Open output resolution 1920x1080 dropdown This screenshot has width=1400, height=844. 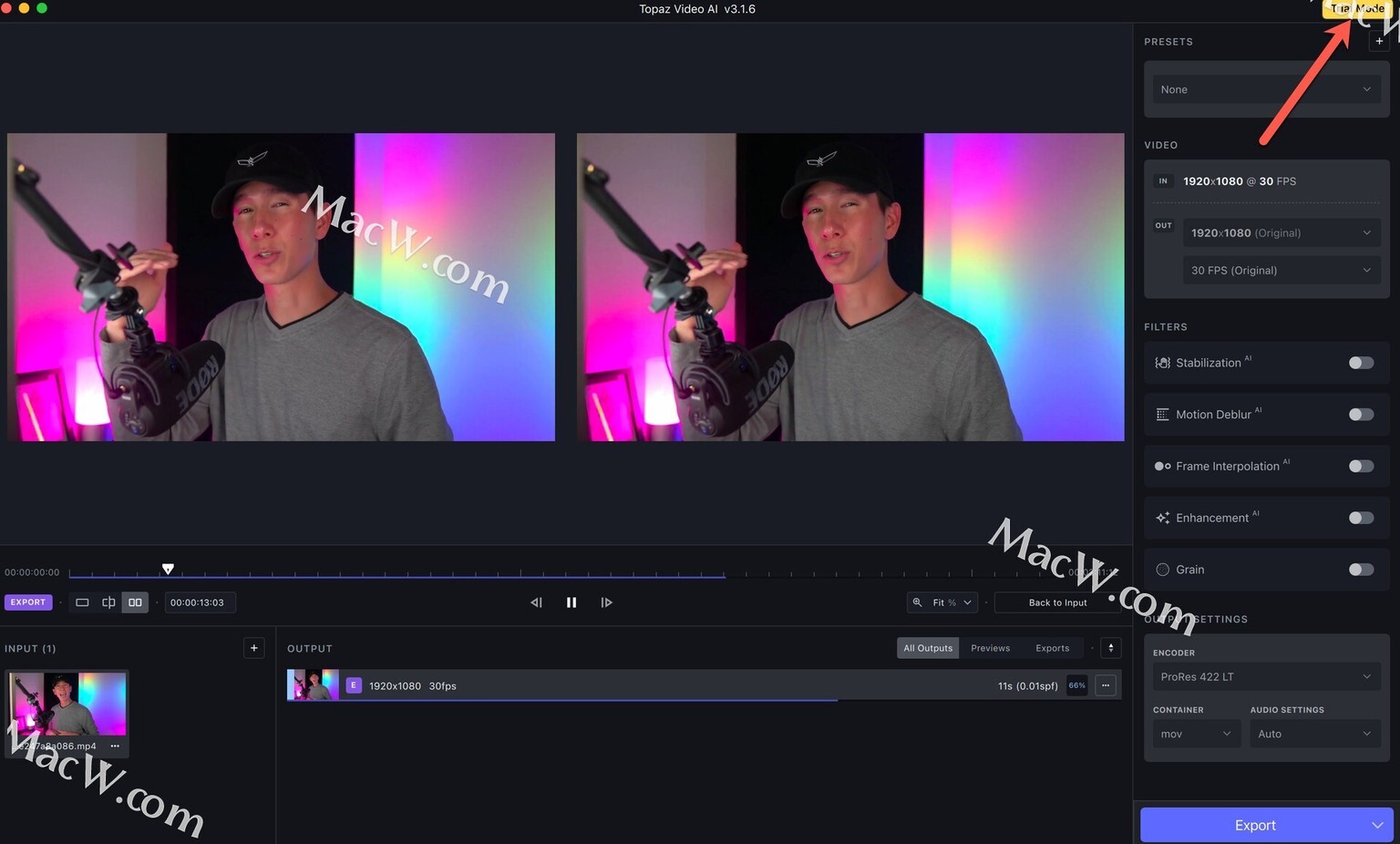point(1281,233)
